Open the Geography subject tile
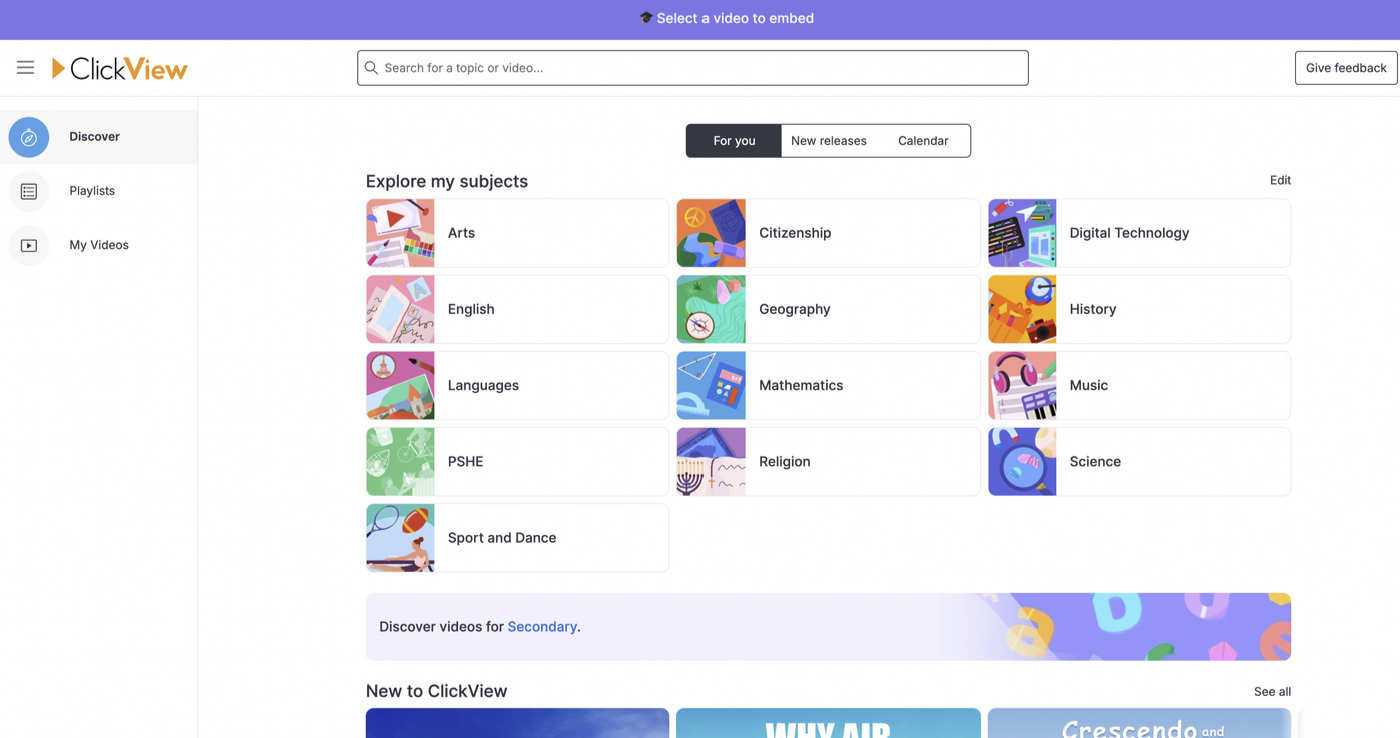This screenshot has width=1400, height=738. (x=828, y=309)
